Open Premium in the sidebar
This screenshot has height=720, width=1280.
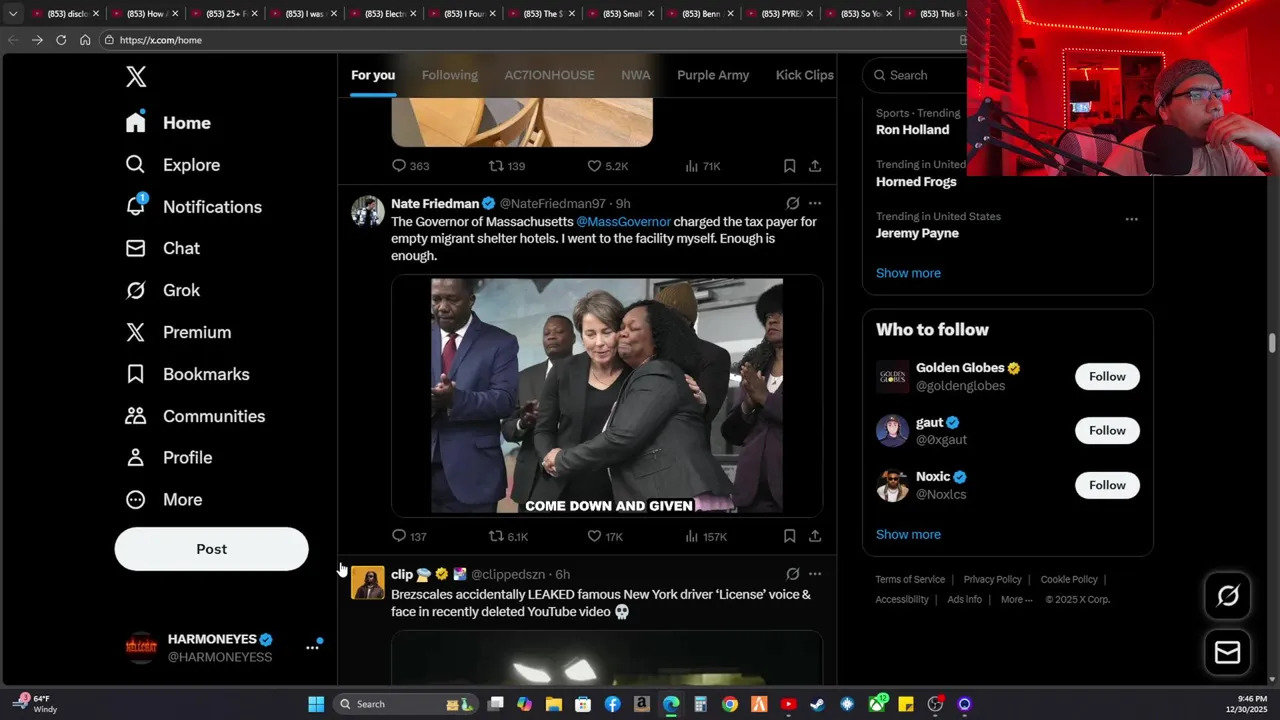point(178,332)
